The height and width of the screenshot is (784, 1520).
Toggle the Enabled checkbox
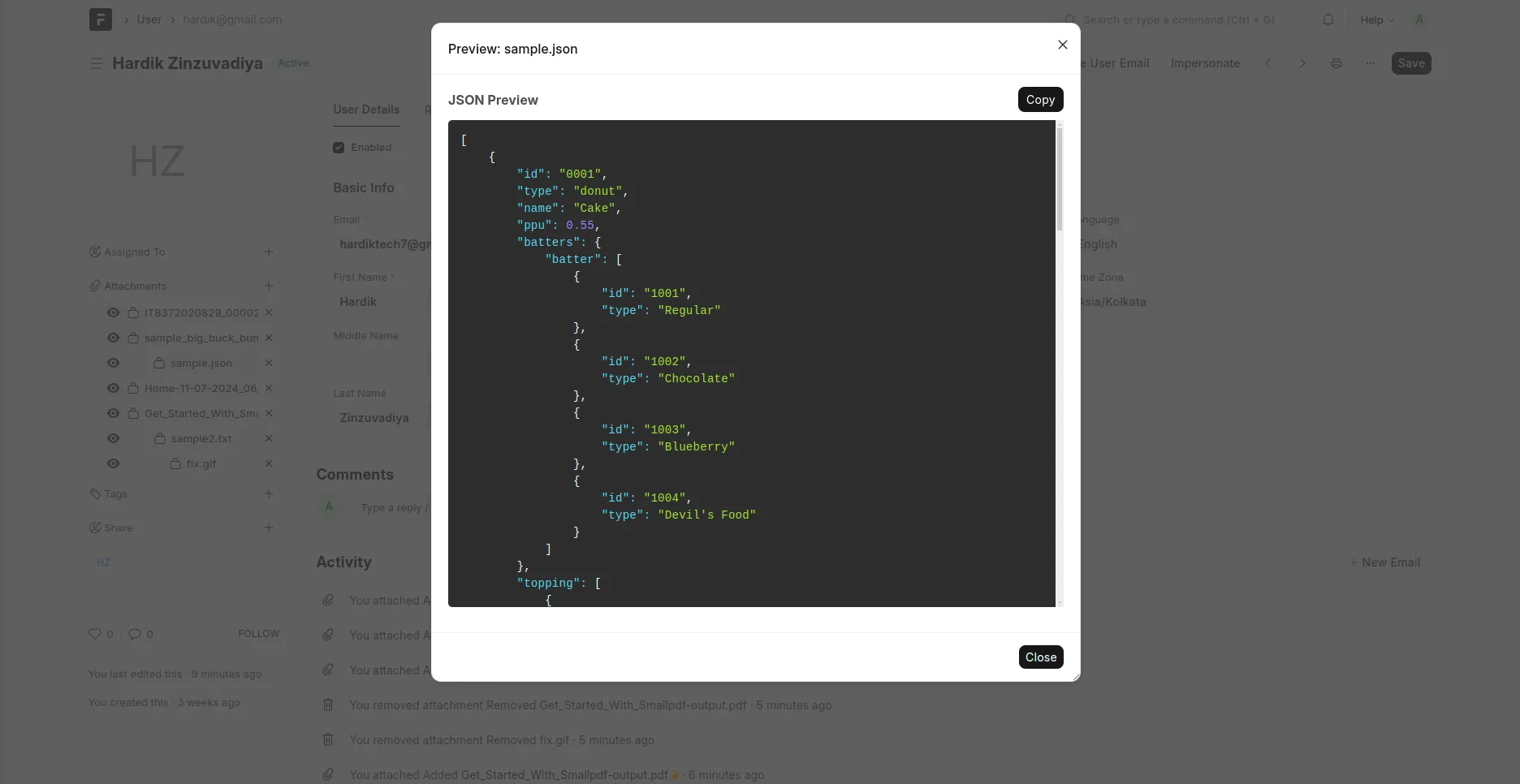point(339,148)
